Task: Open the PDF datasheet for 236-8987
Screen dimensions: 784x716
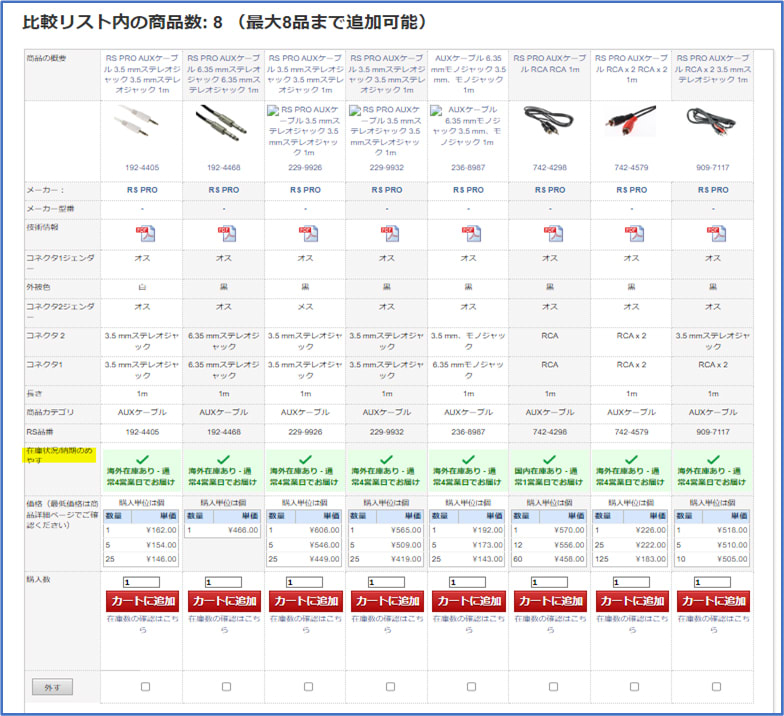Action: [x=472, y=234]
